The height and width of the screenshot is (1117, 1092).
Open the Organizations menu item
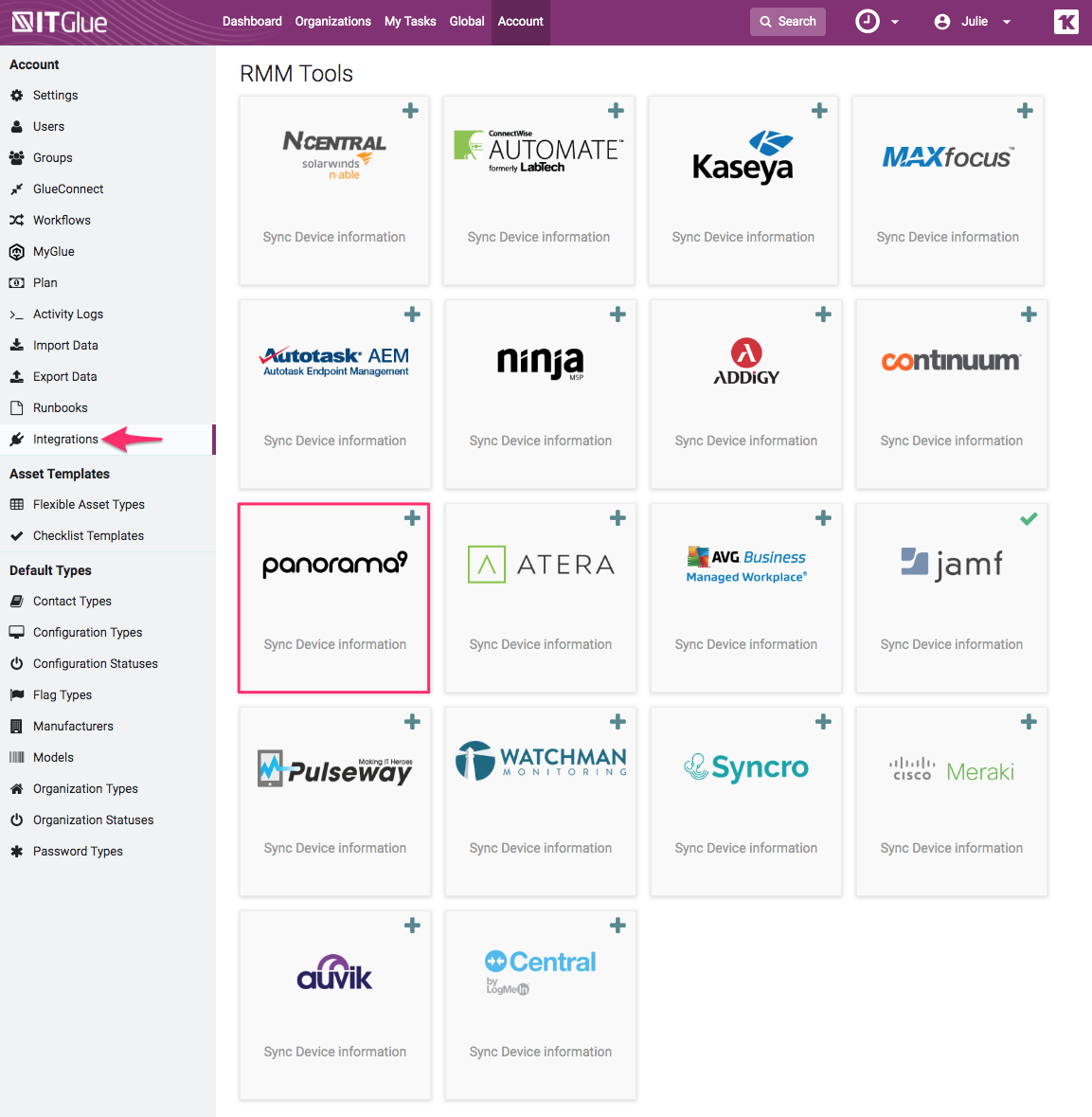pos(332,22)
